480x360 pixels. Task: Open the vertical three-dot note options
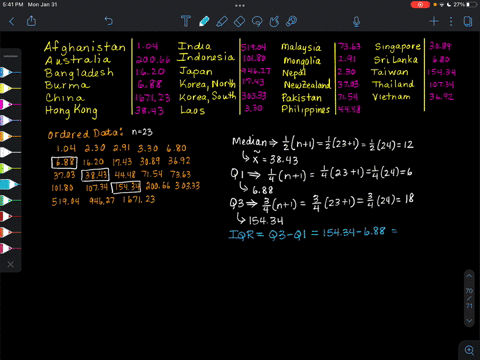point(451,22)
